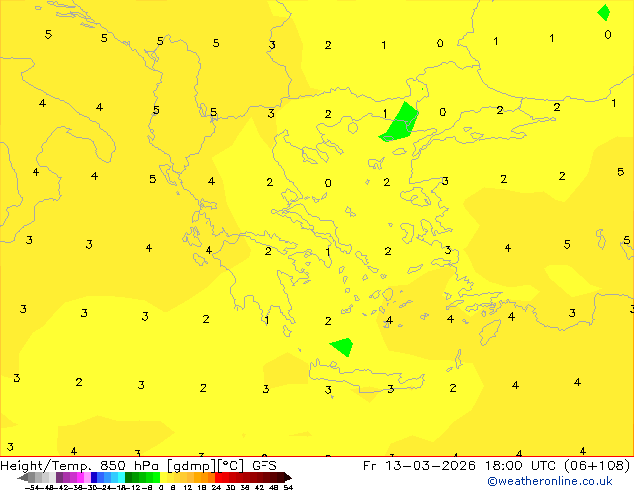Select the date Fr 13-03-2026

click(413, 465)
